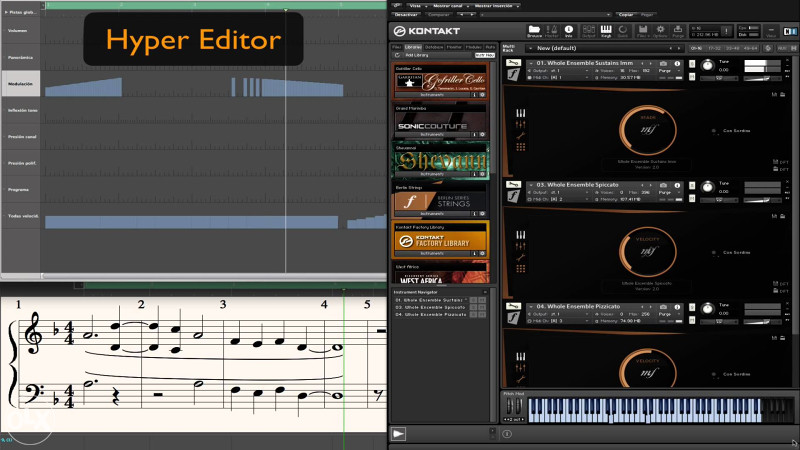Open settings gear of Gofriller Cello library

click(x=482, y=95)
